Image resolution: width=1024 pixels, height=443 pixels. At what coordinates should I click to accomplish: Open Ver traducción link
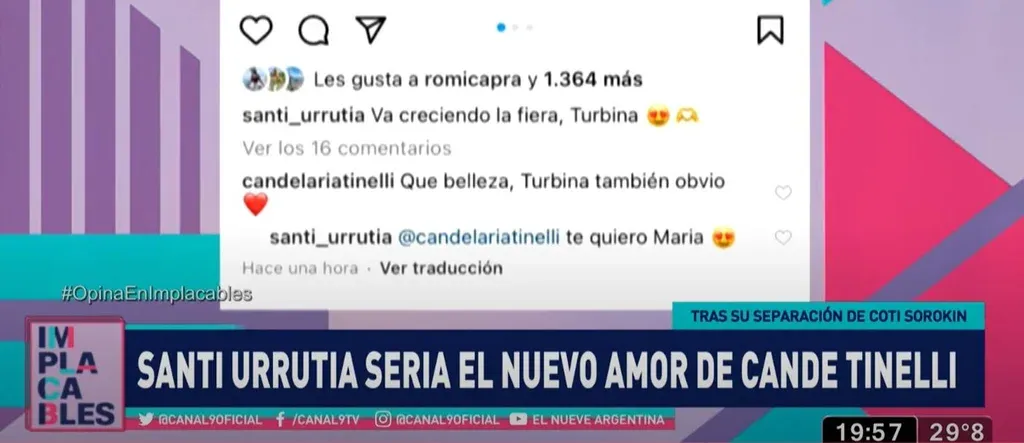(x=441, y=268)
